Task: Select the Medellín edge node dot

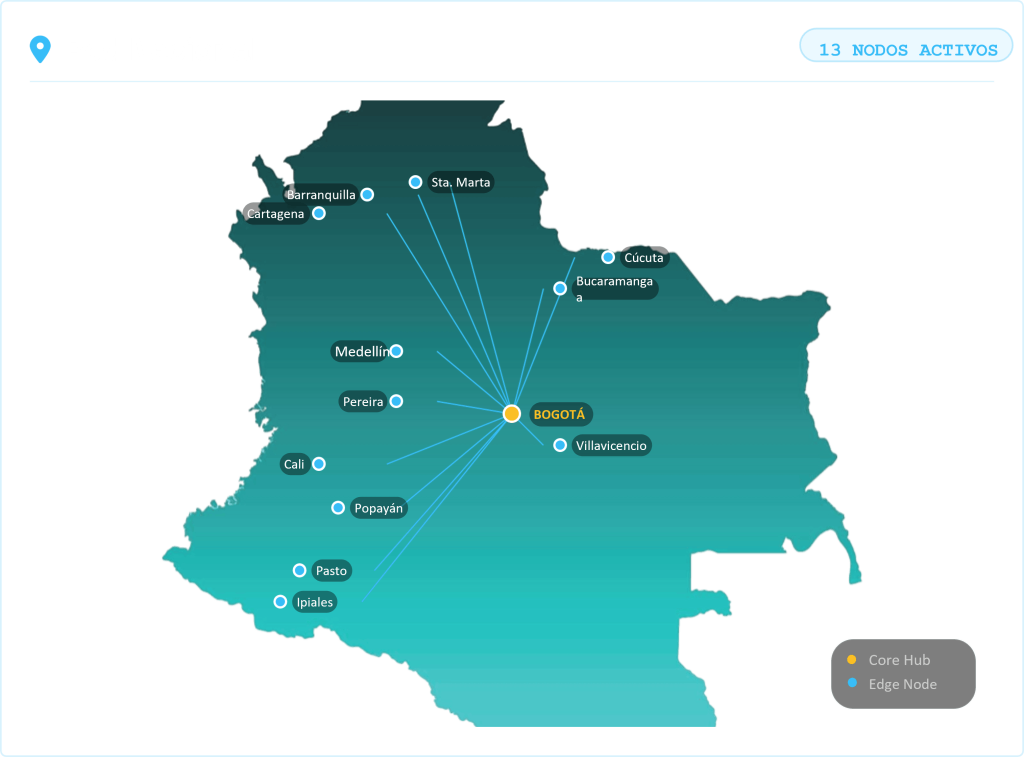Action: (x=396, y=351)
